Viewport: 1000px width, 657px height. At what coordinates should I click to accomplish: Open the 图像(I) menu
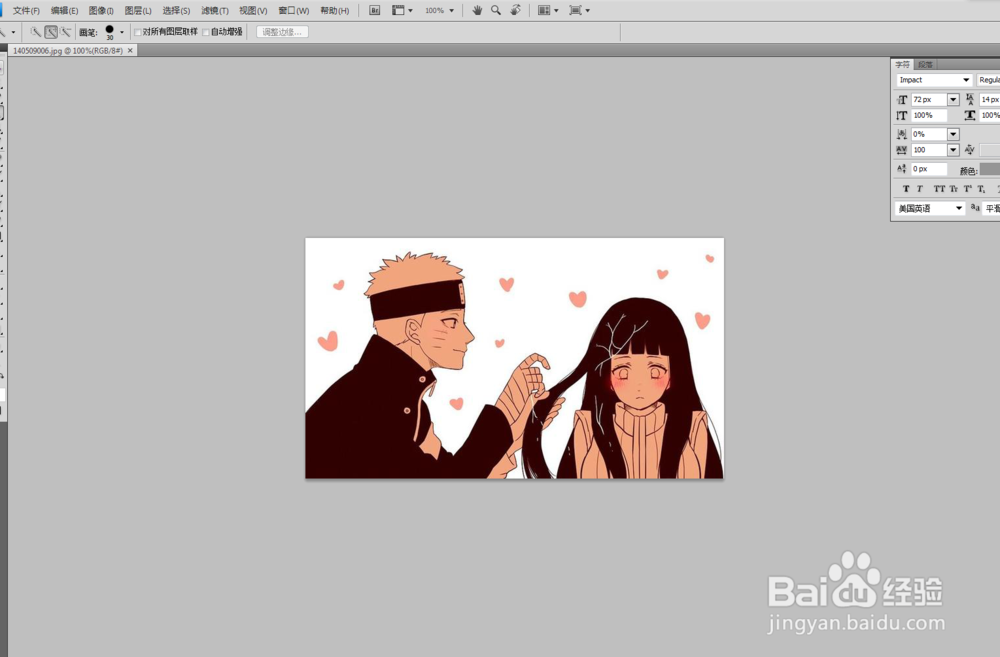[x=101, y=11]
